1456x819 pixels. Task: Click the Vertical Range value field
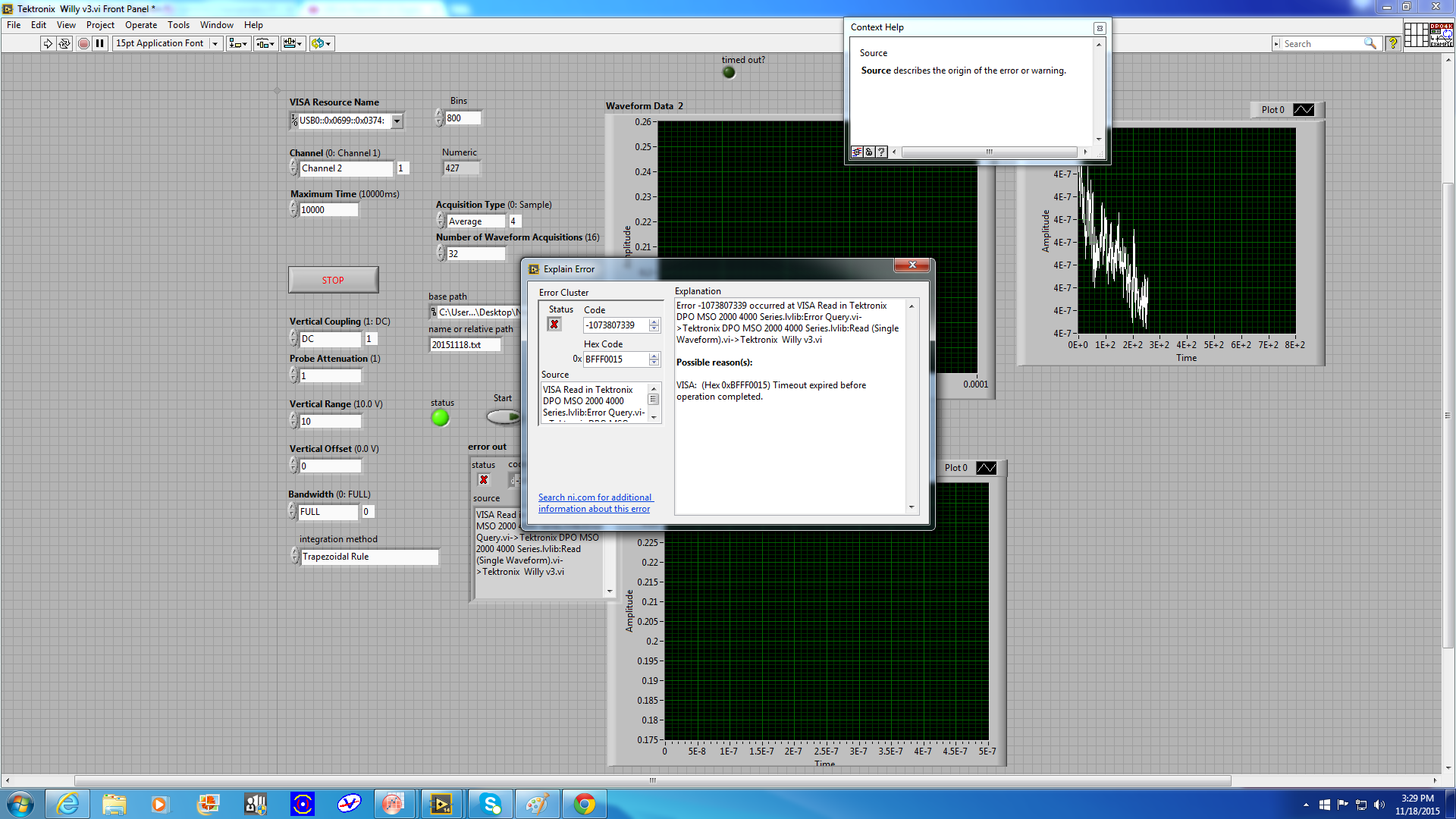pos(330,422)
